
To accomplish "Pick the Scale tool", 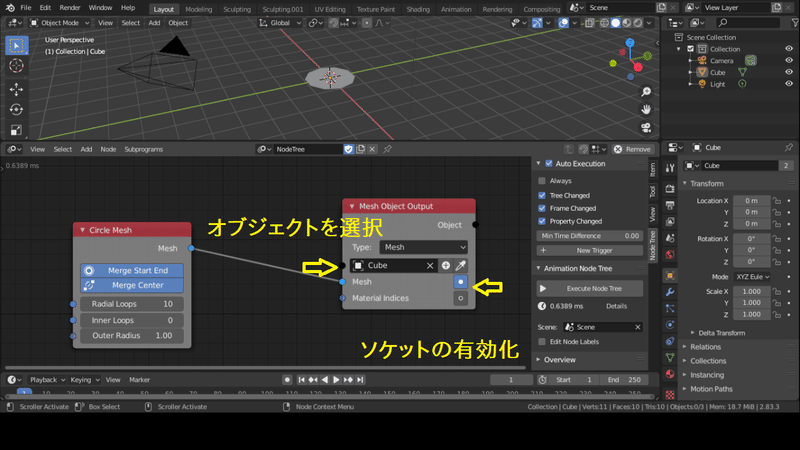I will coord(16,130).
